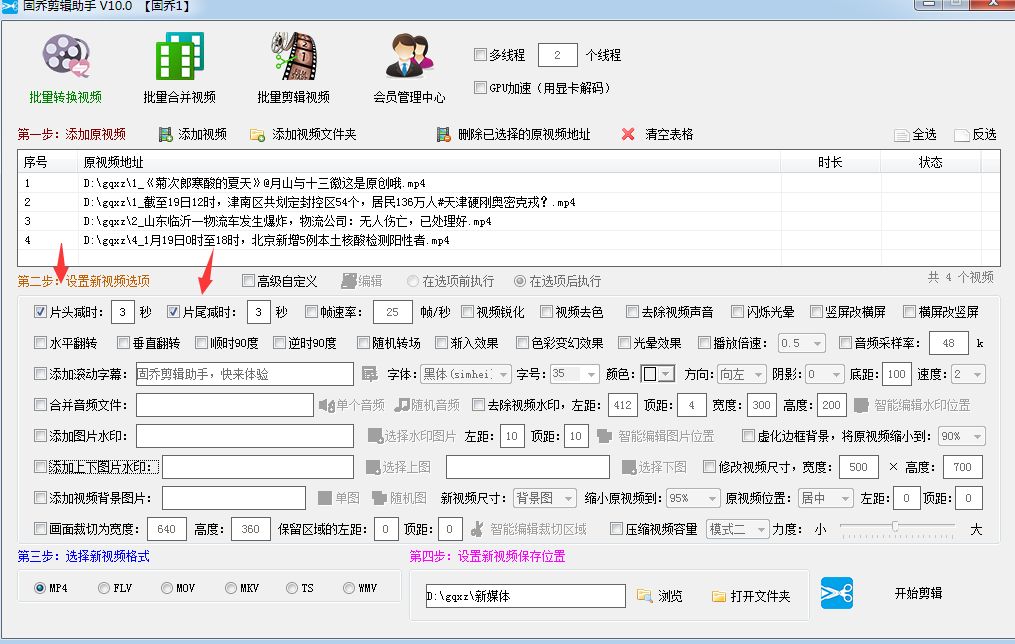Click the 智能编辑图片位置 icon

click(604, 436)
